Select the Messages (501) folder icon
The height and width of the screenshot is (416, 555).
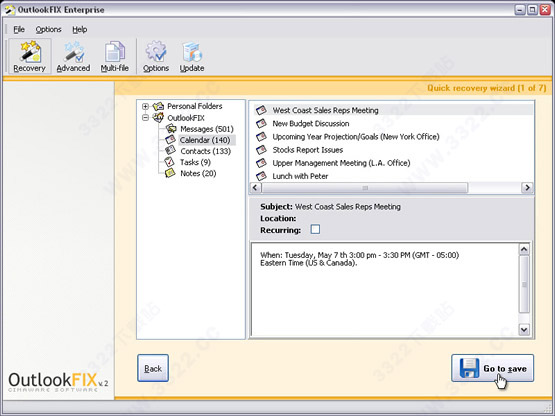pyautogui.click(x=171, y=129)
